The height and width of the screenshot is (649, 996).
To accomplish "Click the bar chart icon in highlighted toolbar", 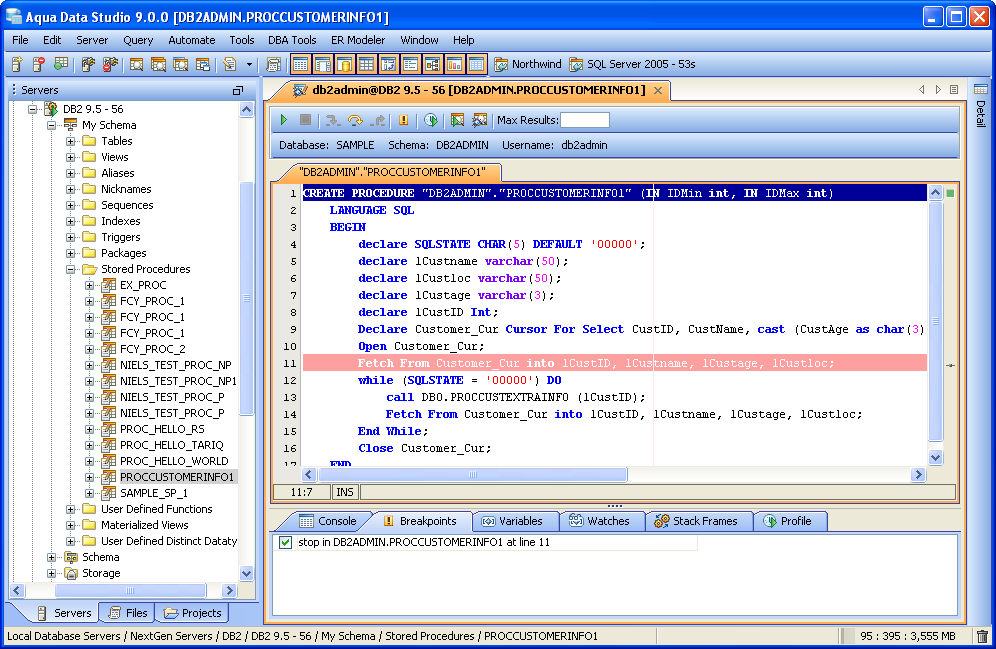I will tap(454, 64).
